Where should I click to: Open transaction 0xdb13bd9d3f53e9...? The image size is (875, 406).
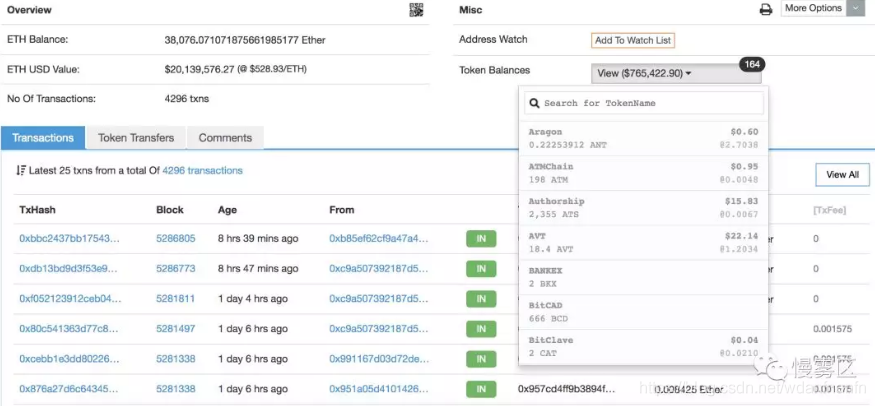69,269
